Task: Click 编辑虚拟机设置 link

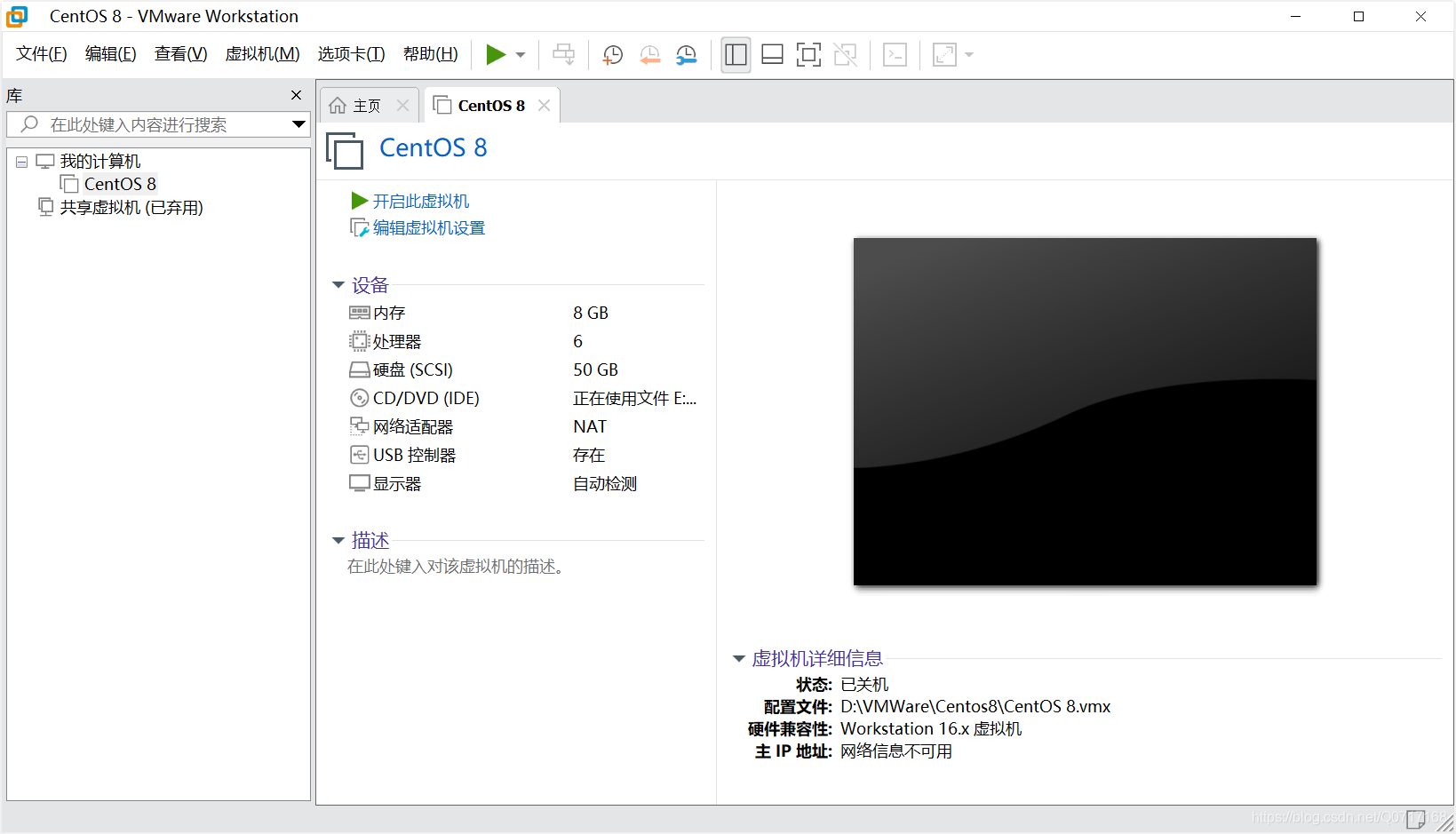Action: coord(428,228)
